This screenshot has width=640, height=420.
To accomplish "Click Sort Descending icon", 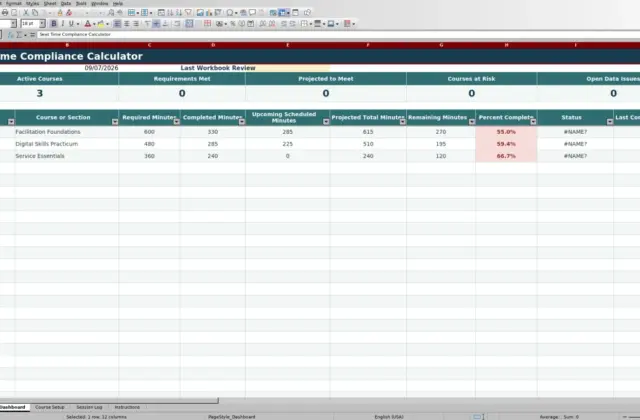I will [179, 13].
